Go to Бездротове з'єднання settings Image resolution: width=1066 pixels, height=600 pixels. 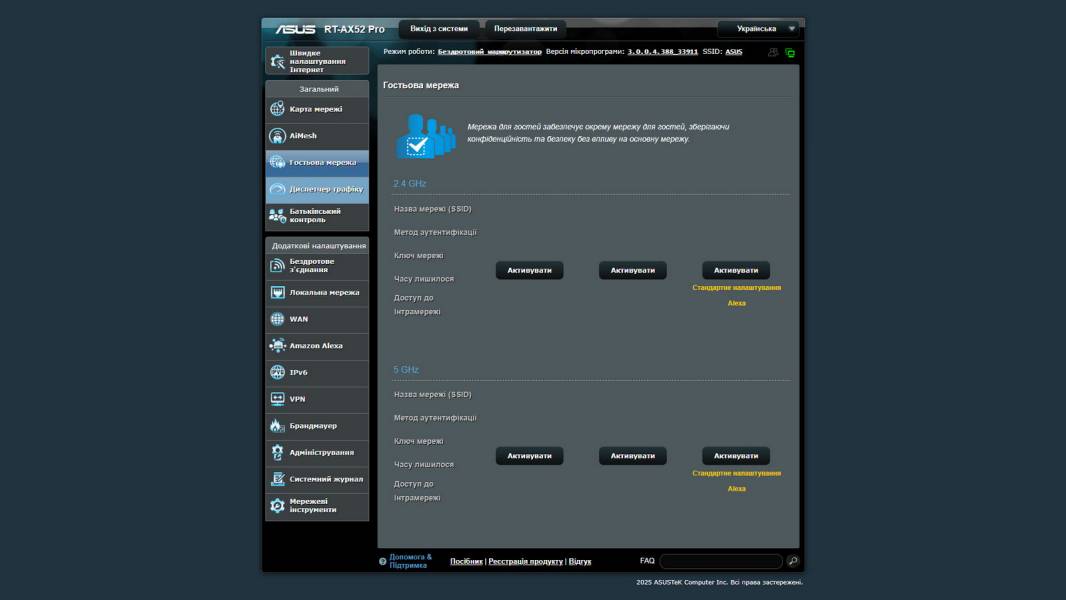325,265
